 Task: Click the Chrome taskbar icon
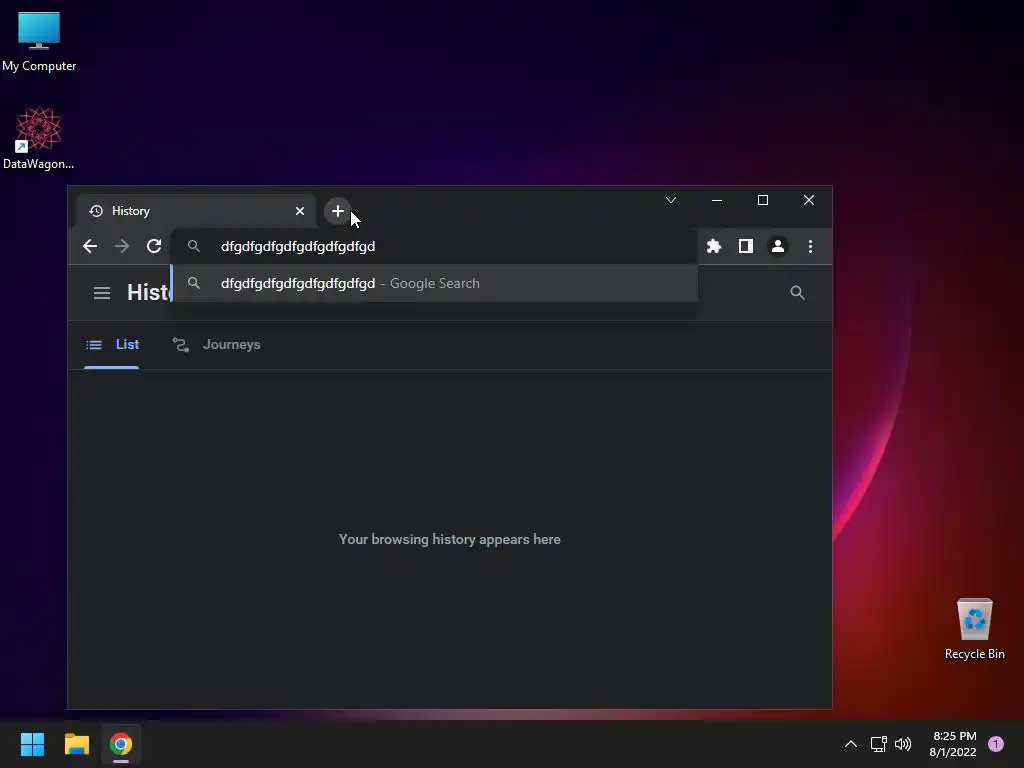coord(121,744)
